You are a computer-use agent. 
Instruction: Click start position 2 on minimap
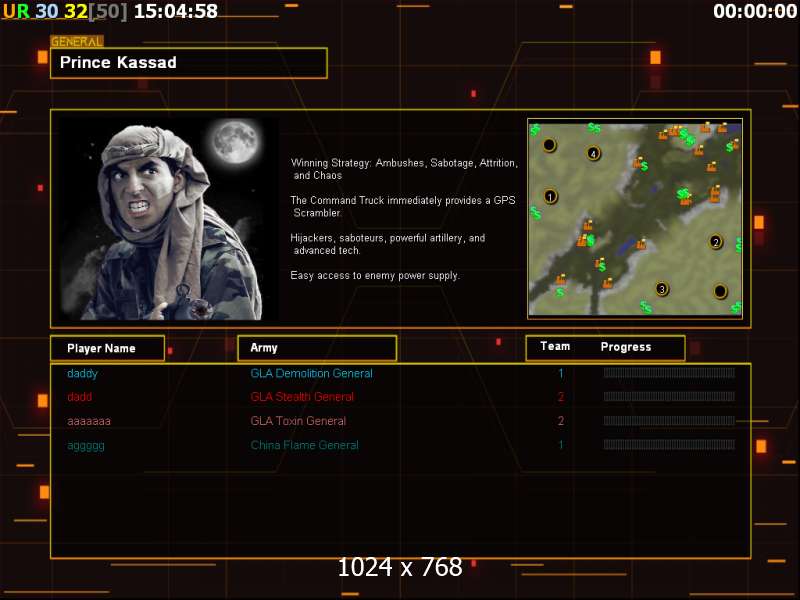pos(716,242)
